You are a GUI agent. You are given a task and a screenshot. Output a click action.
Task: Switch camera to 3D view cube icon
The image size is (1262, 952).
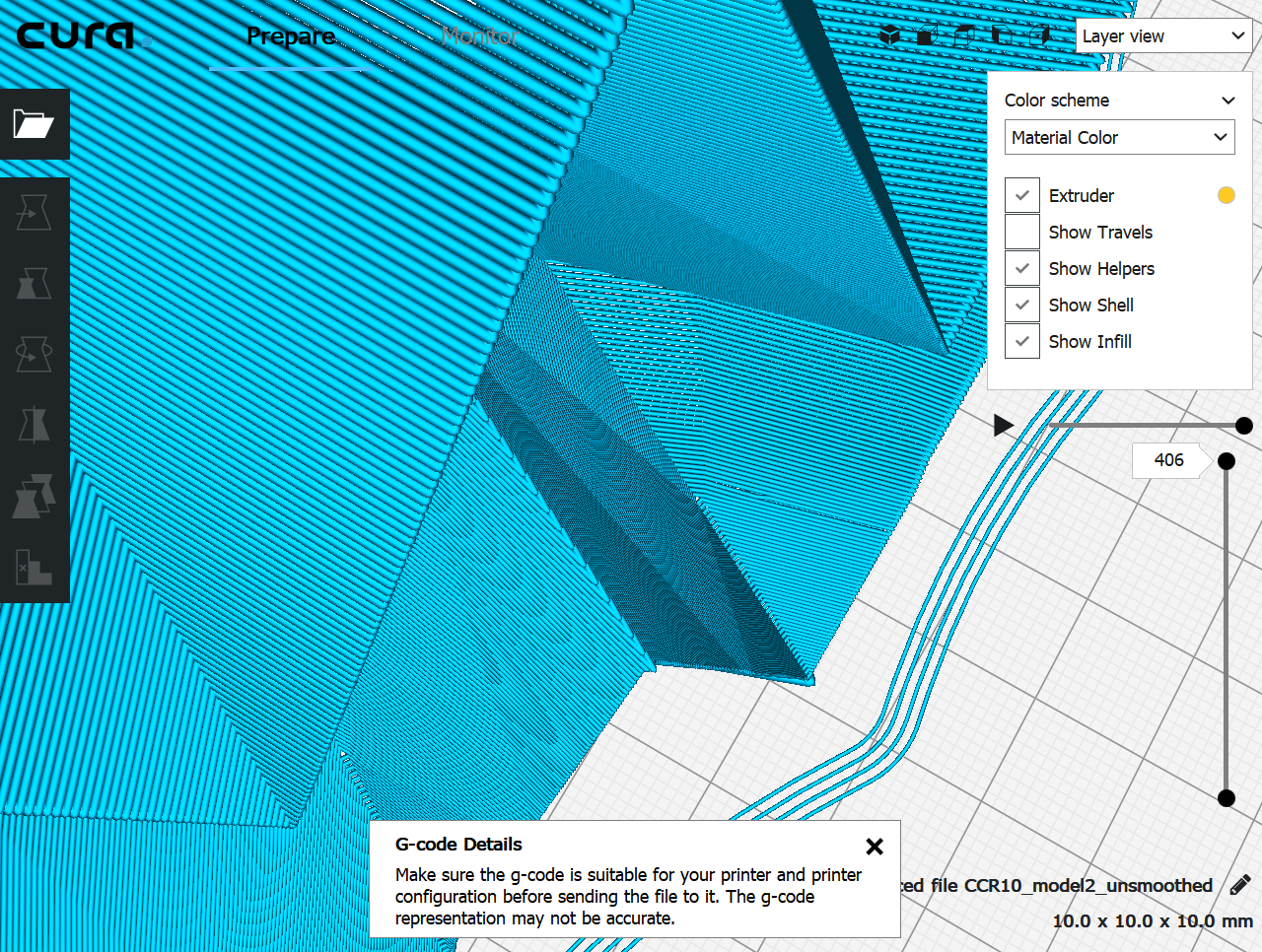click(890, 36)
